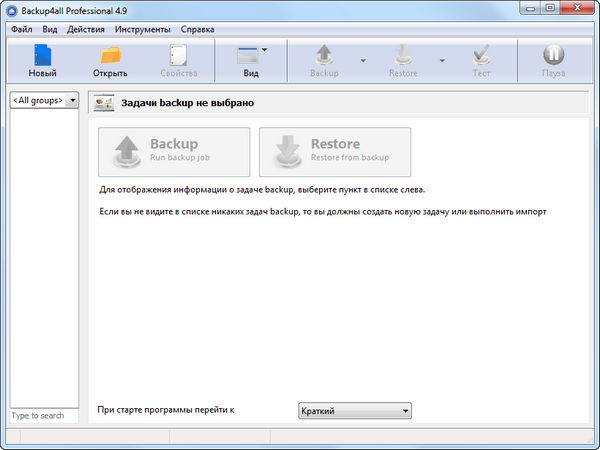
Task: Expand the Вид toolbar dropdown arrow
Action: coord(264,50)
